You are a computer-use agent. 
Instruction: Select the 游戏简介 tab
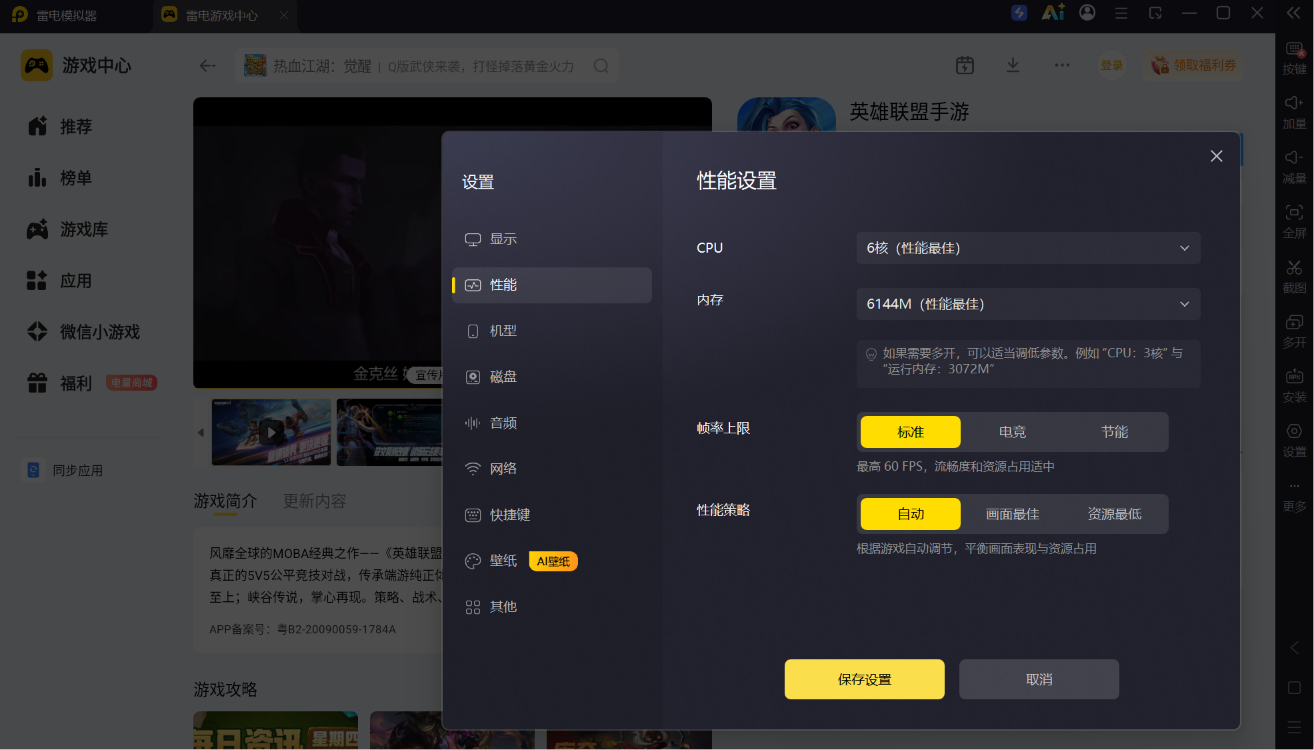(x=225, y=501)
